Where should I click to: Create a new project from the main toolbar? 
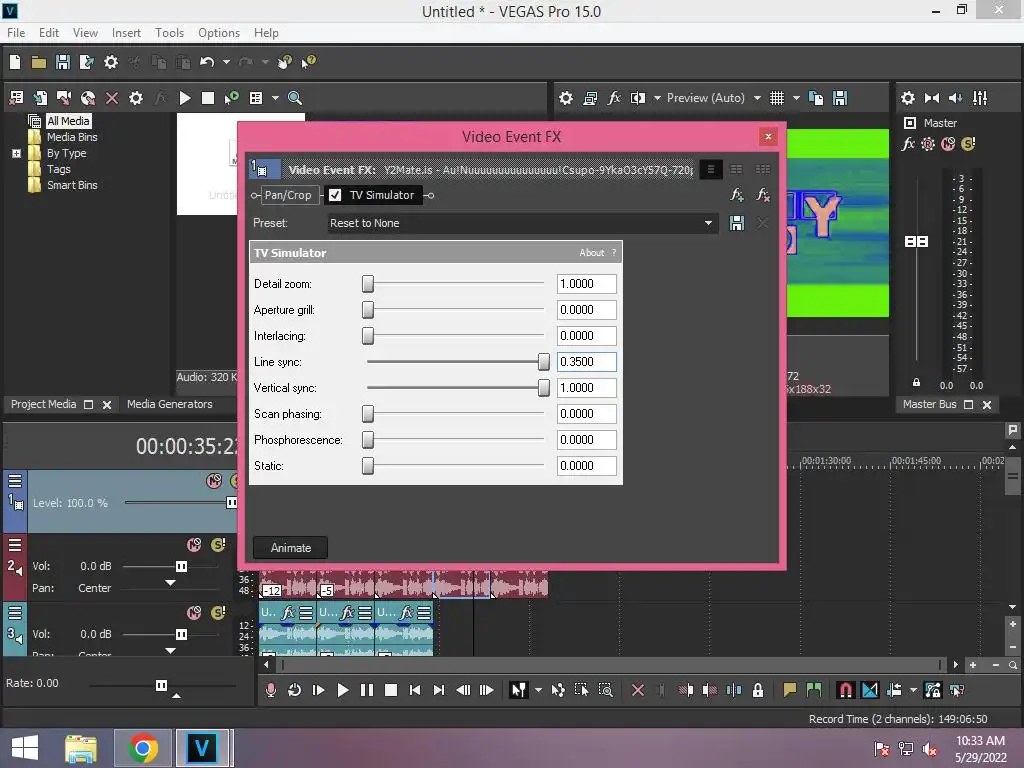[x=15, y=62]
